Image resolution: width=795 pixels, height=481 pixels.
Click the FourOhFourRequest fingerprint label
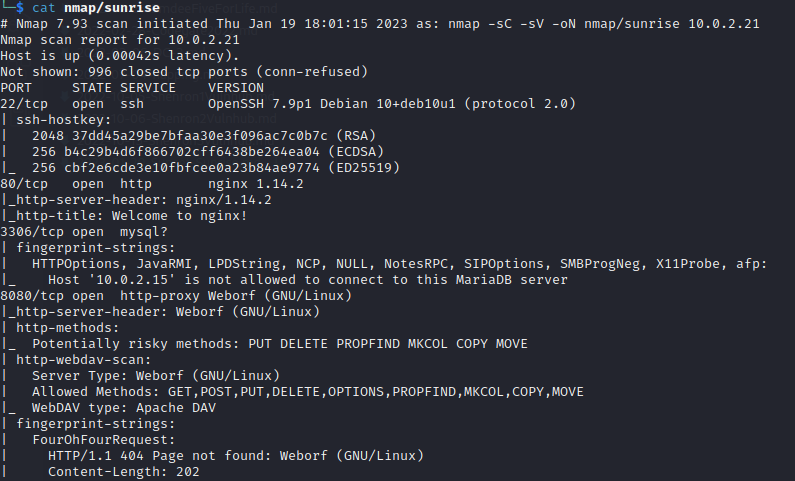click(104, 440)
